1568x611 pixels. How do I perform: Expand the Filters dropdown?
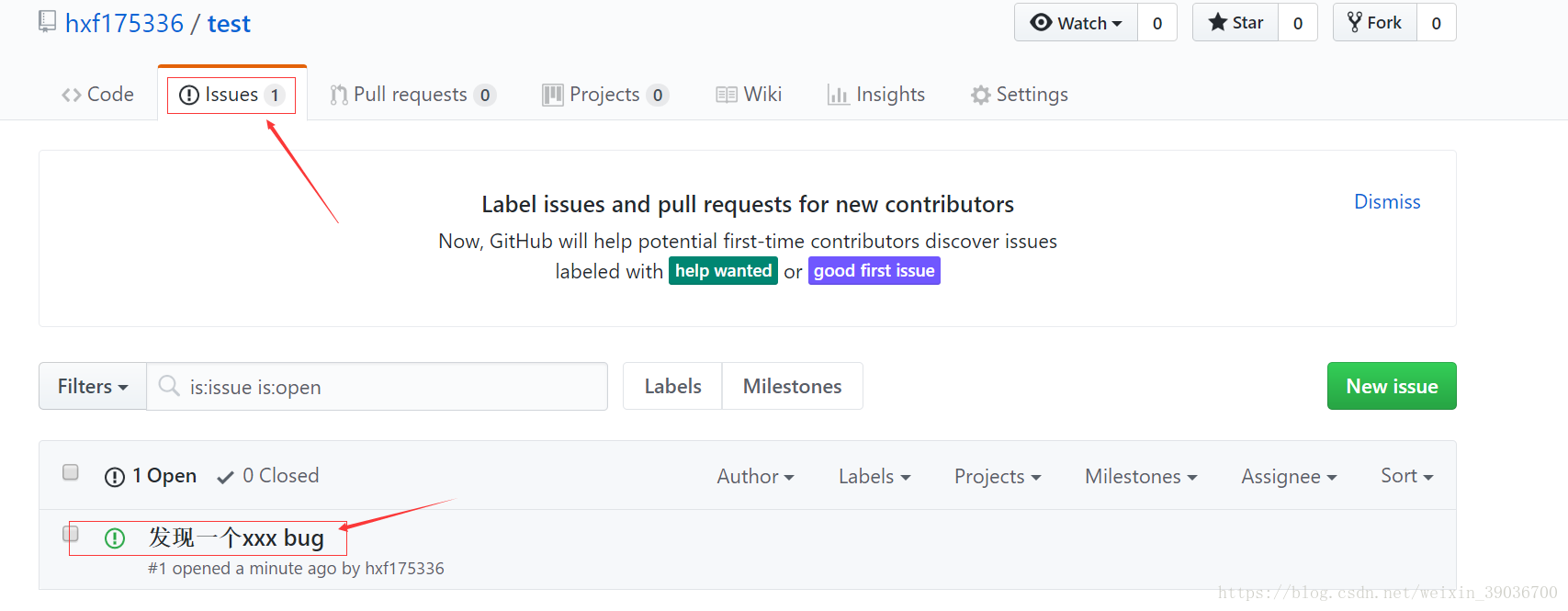(93, 387)
